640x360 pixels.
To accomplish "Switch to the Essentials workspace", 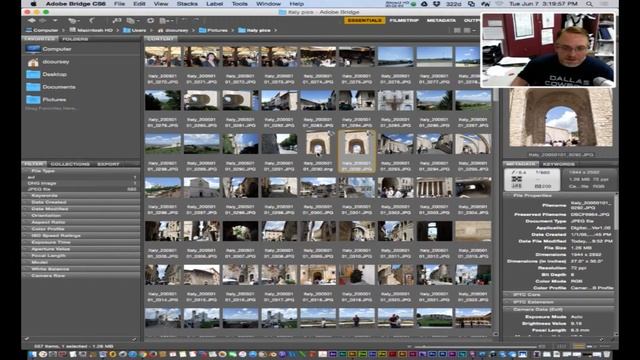I will pos(364,20).
